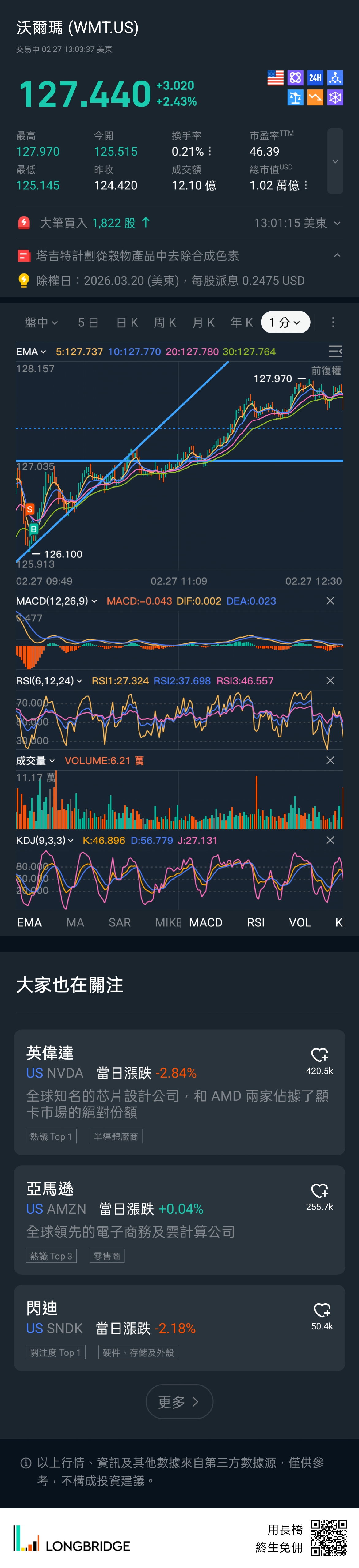Expand the quote details chevron panel
This screenshot has width=359, height=1568.
(x=335, y=161)
